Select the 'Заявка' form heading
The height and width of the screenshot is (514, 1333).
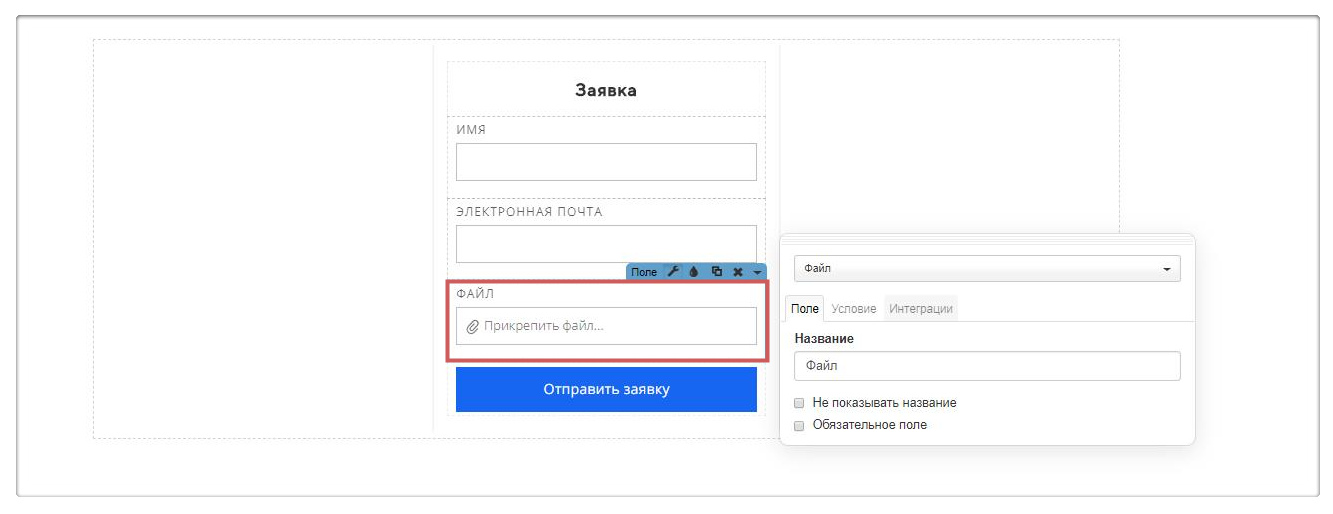[x=605, y=90]
